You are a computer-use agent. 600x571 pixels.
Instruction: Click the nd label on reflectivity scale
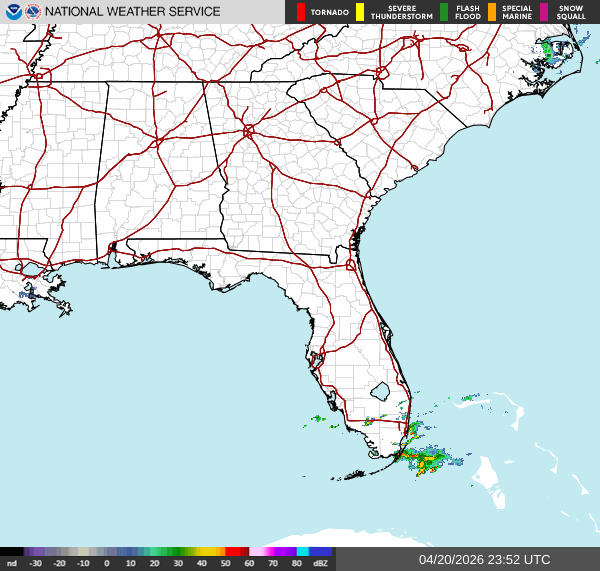pos(11,563)
